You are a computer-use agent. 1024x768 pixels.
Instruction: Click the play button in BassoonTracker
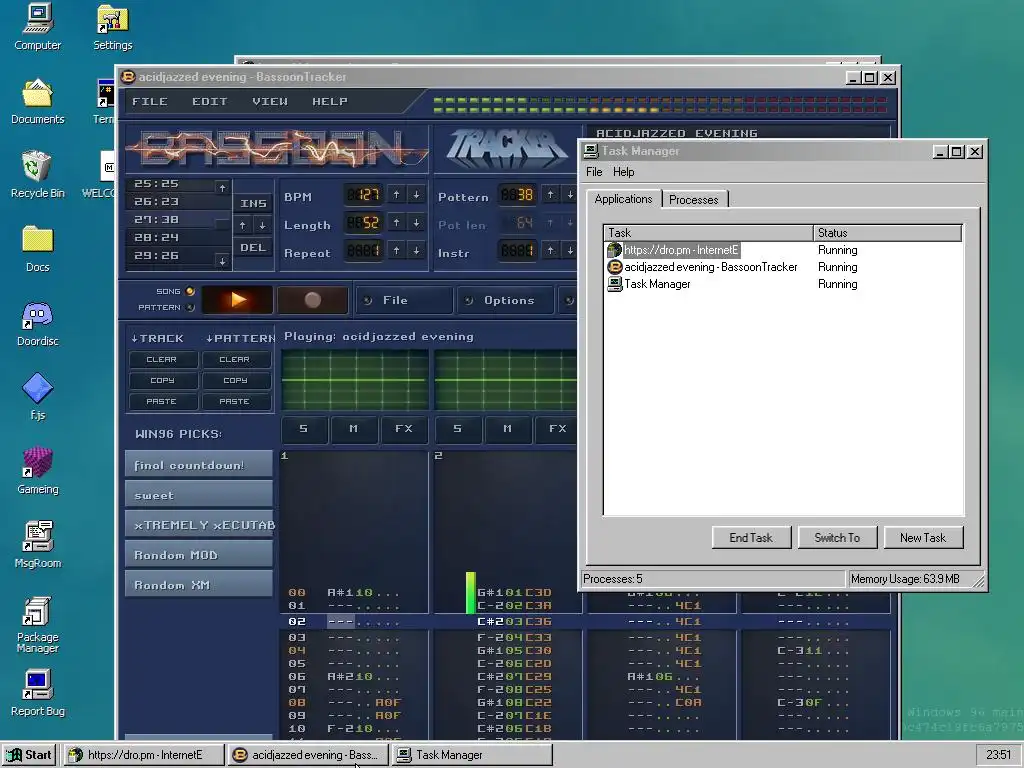pos(238,300)
